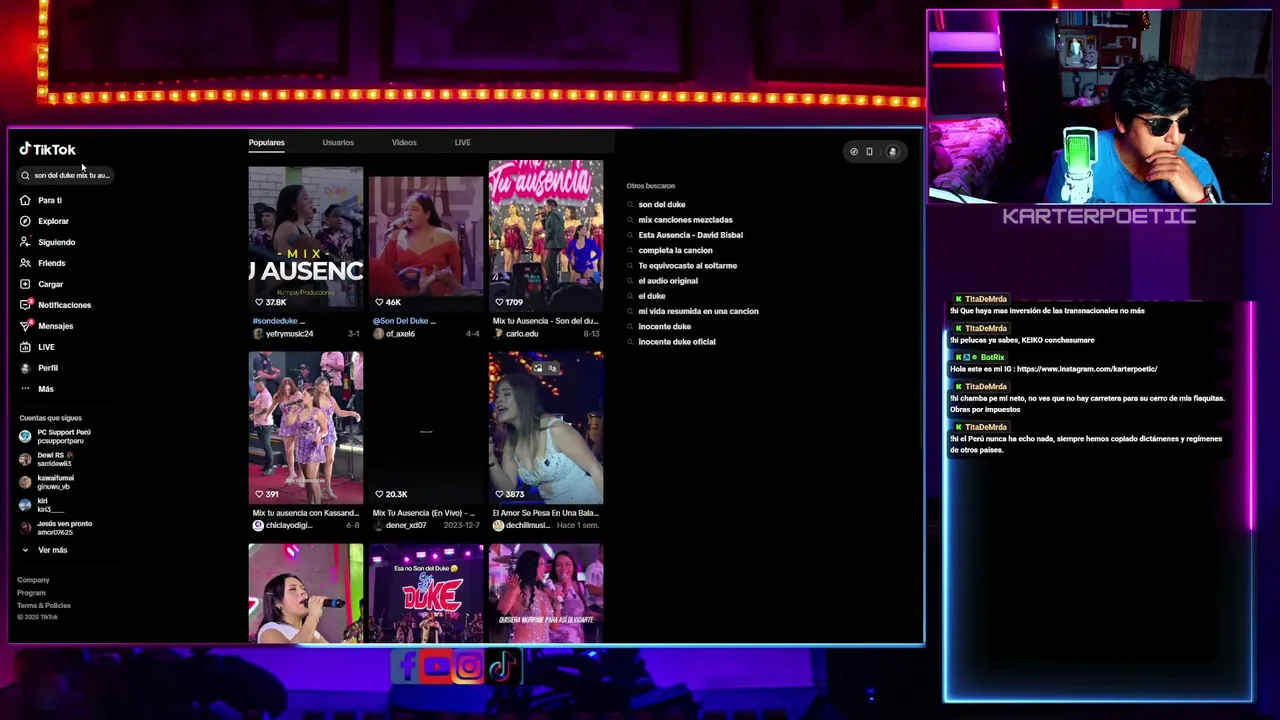Open Notificaciones icon with badge
Image resolution: width=1280 pixels, height=720 pixels.
(x=26, y=304)
